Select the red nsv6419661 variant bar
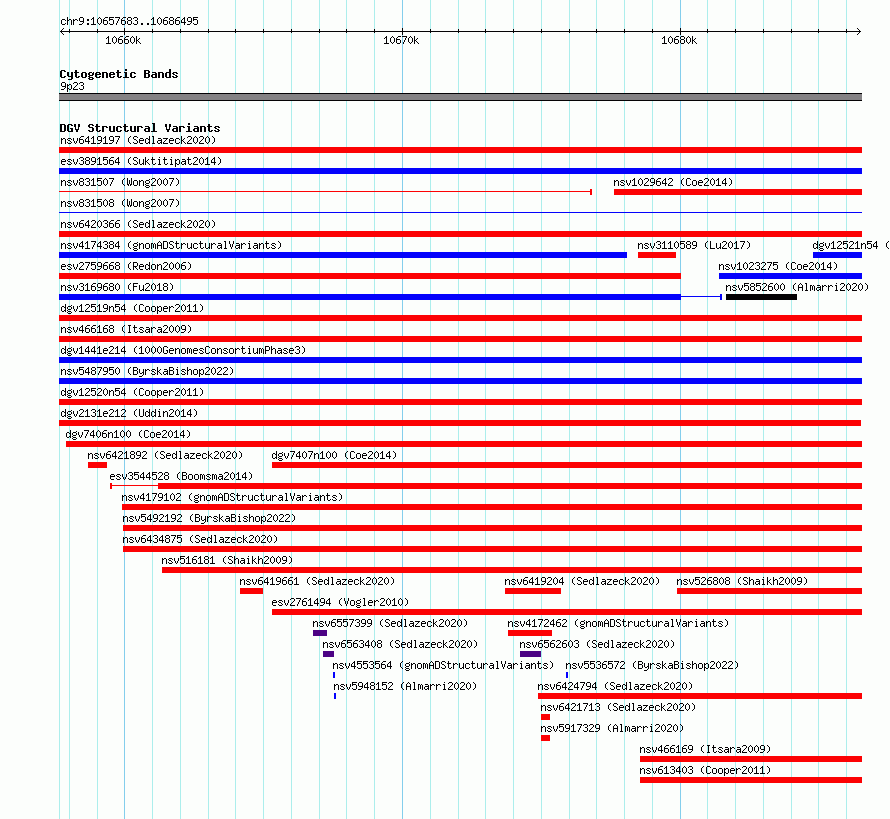This screenshot has width=890, height=819. pyautogui.click(x=251, y=591)
